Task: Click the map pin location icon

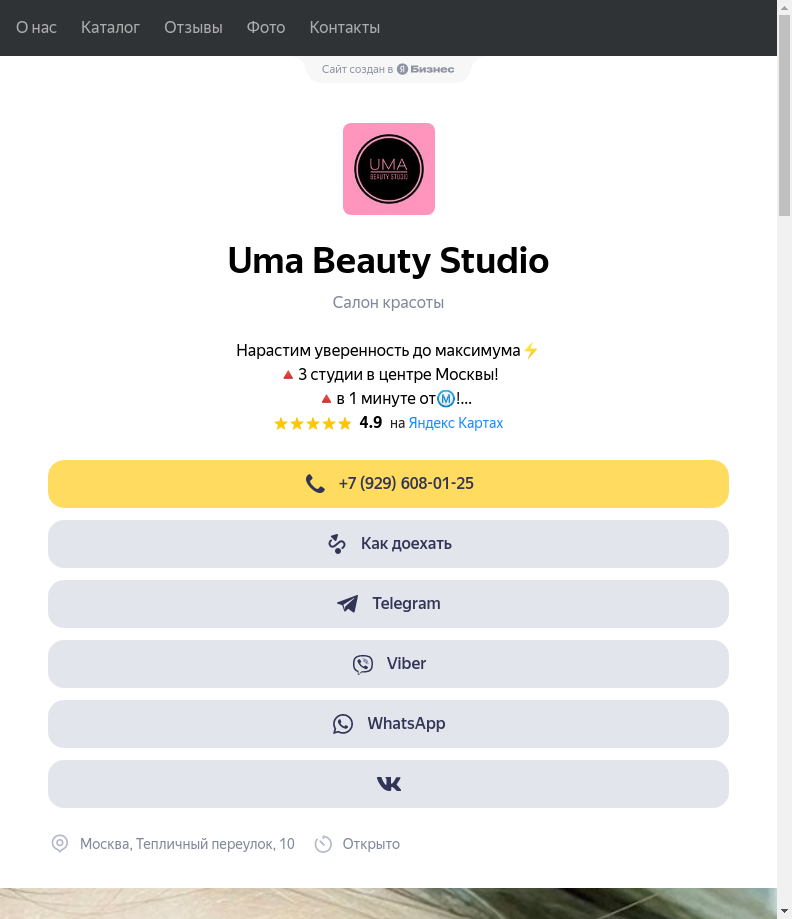Action: tap(60, 844)
